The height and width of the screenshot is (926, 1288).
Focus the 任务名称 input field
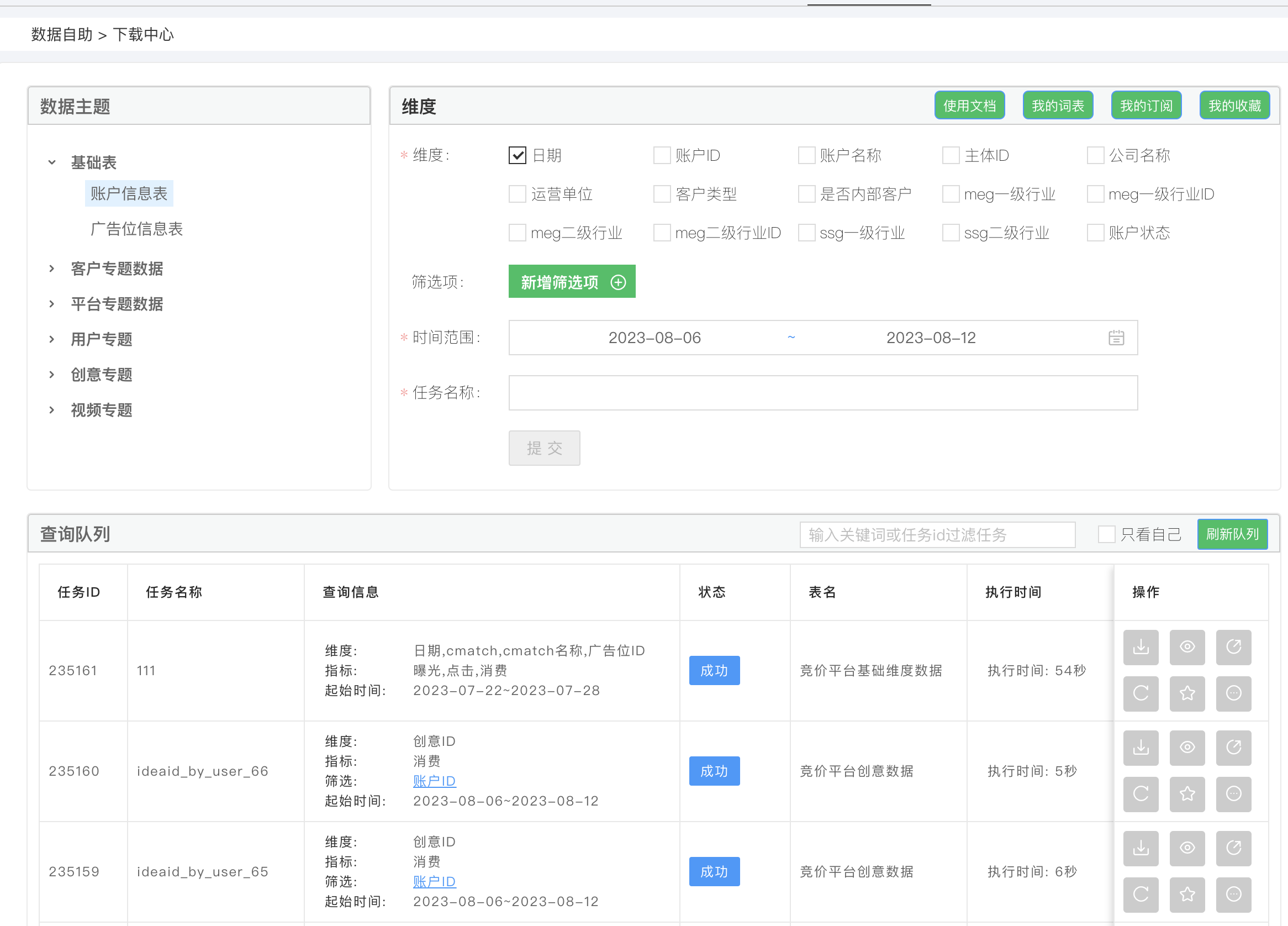[823, 393]
